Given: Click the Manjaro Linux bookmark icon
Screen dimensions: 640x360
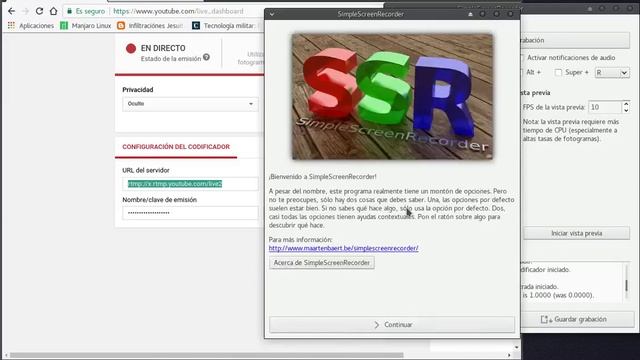Looking at the screenshot, I should click(64, 25).
